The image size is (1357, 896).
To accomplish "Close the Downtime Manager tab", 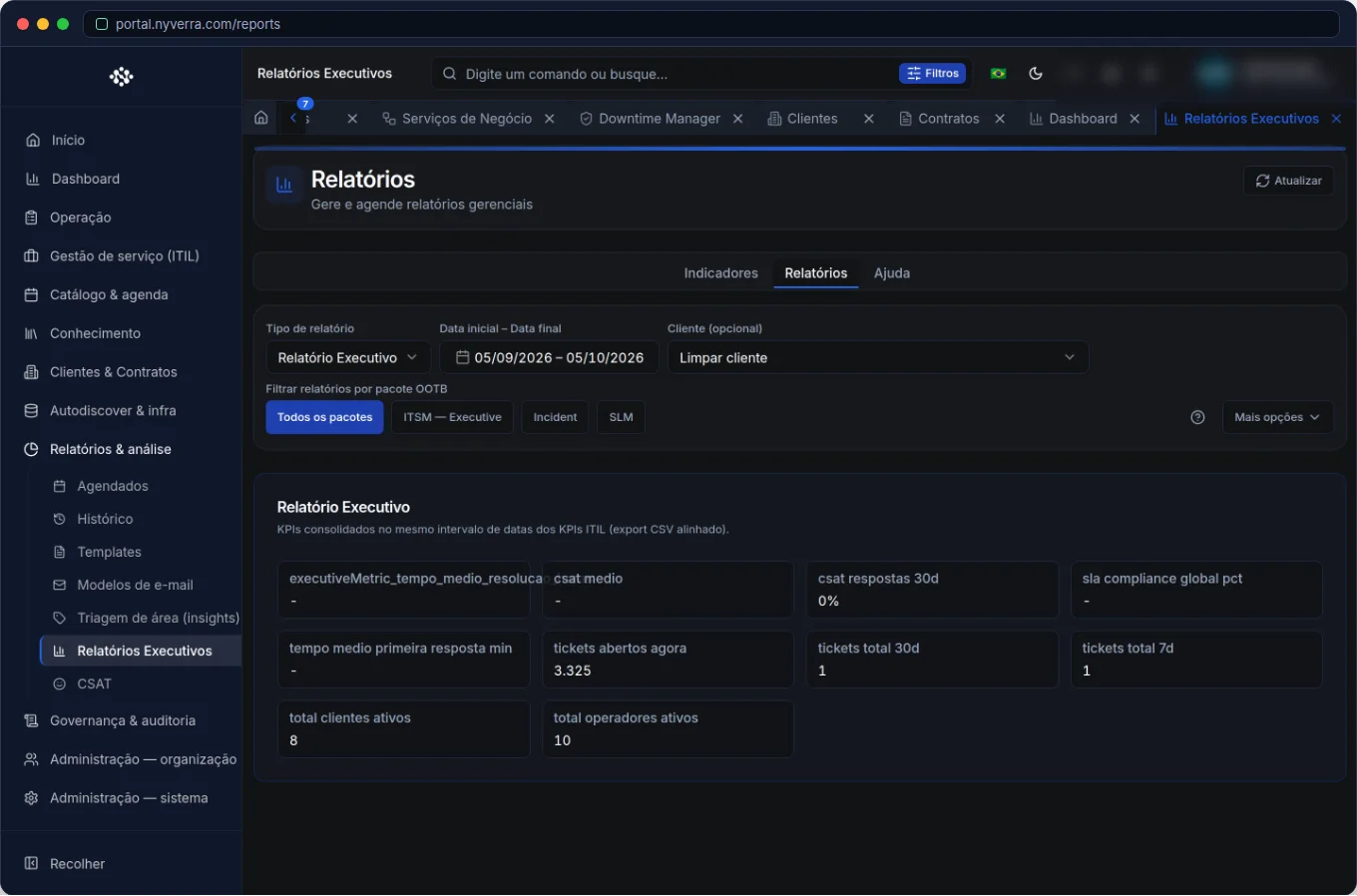I will click(x=738, y=119).
